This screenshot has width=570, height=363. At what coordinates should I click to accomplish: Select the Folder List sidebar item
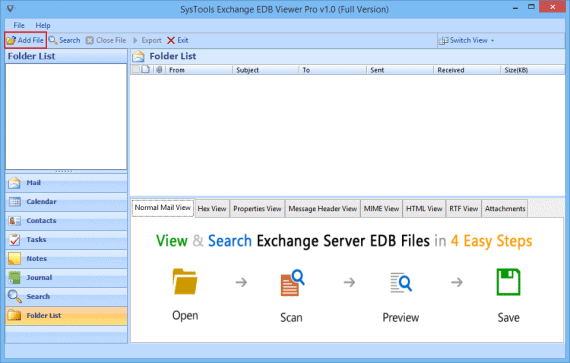click(66, 315)
